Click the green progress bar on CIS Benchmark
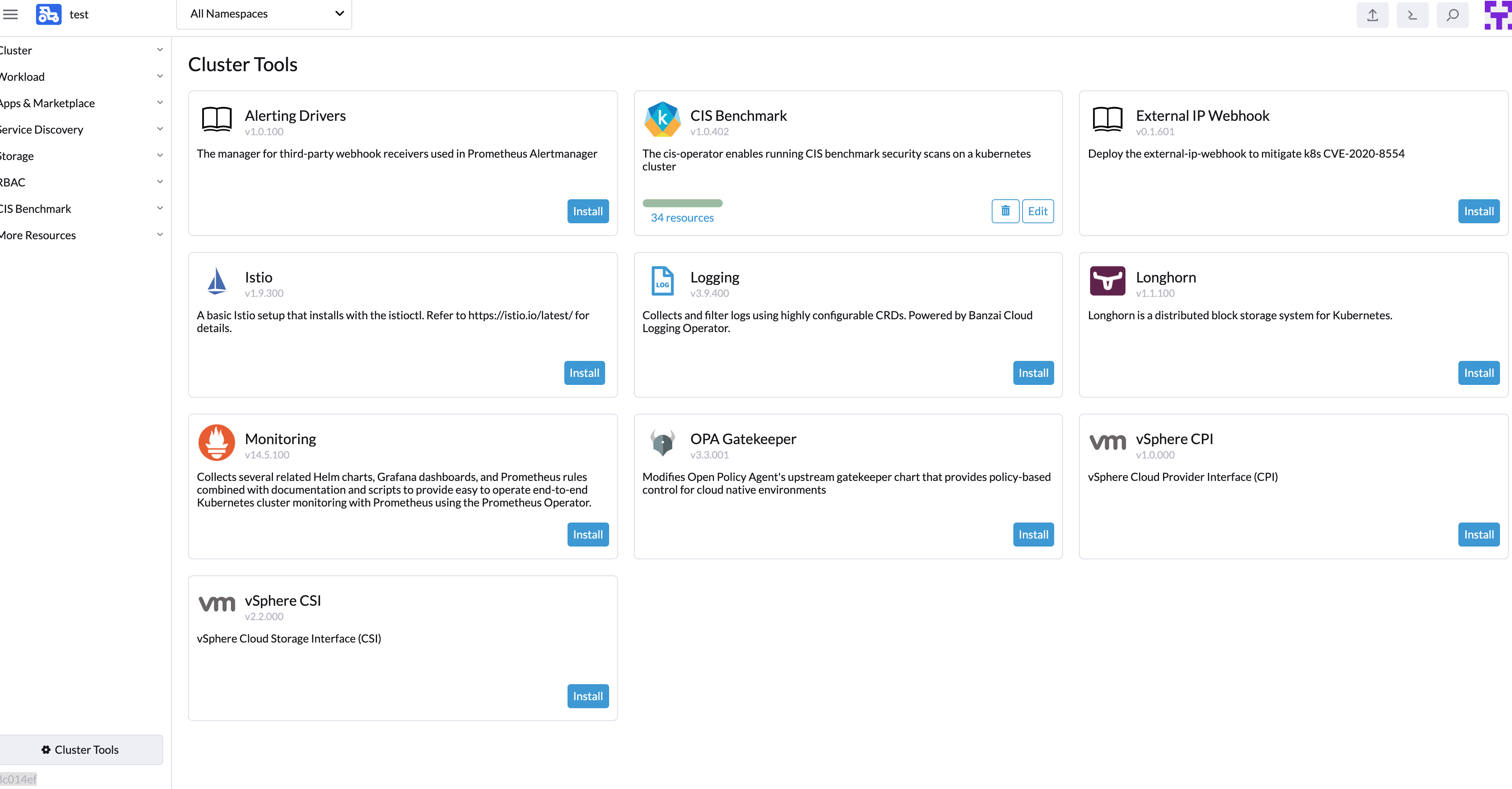 [x=683, y=203]
